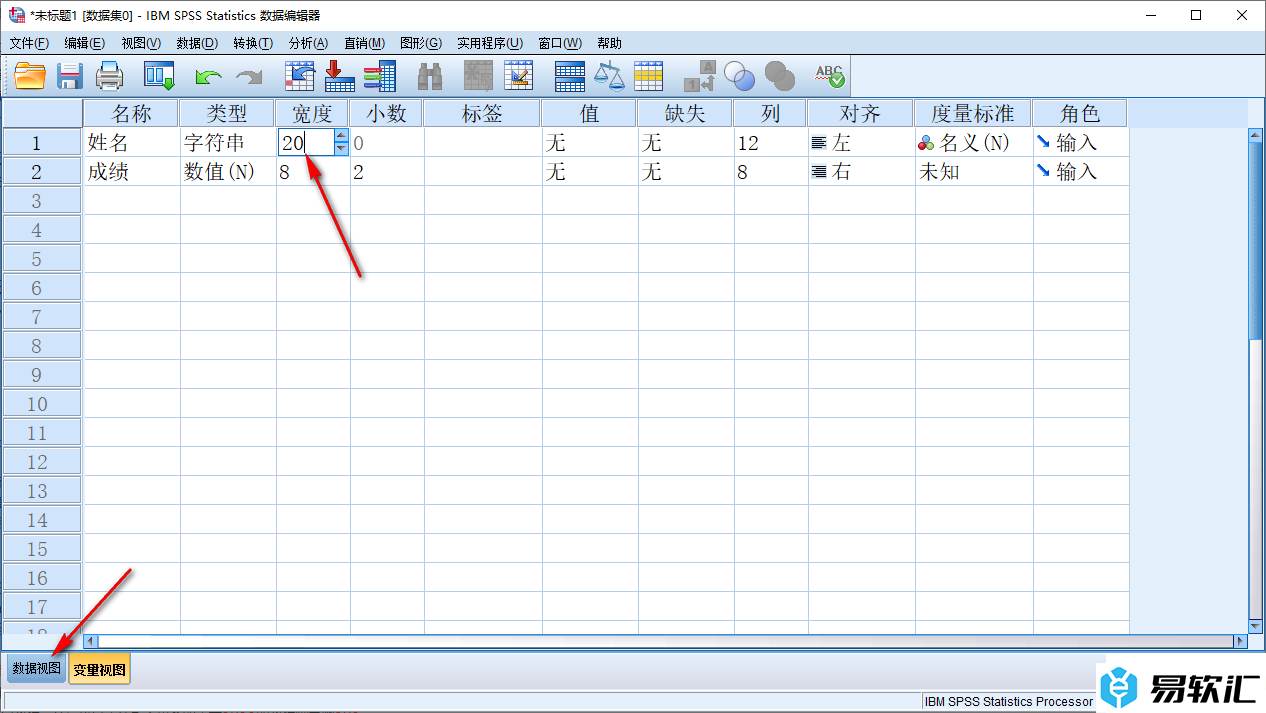Insert a new variable via toolbar icon
Screen dimensions: 1266x713
[519, 76]
